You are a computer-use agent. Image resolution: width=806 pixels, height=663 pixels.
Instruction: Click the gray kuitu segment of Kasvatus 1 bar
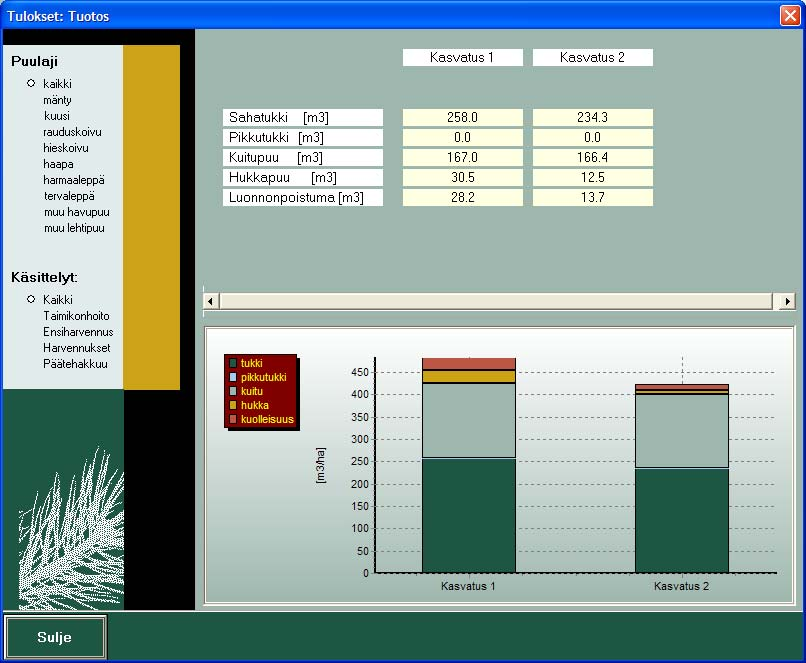469,421
